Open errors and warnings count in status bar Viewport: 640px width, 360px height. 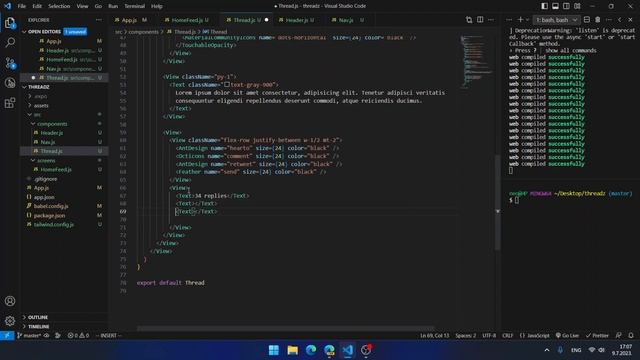tap(78, 336)
